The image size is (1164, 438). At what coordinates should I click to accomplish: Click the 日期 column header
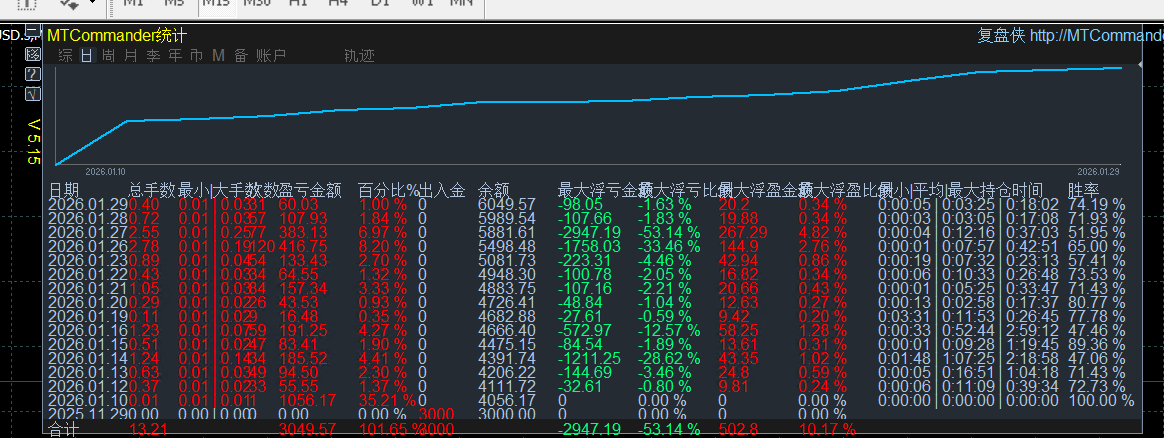point(64,191)
